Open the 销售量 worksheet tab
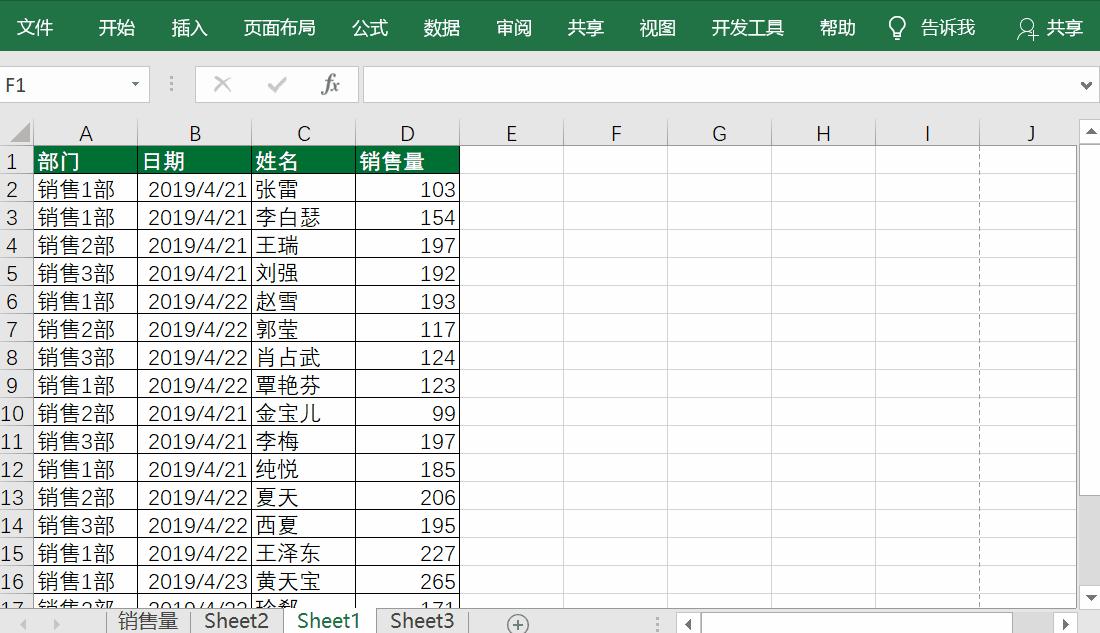1100x633 pixels. [148, 621]
